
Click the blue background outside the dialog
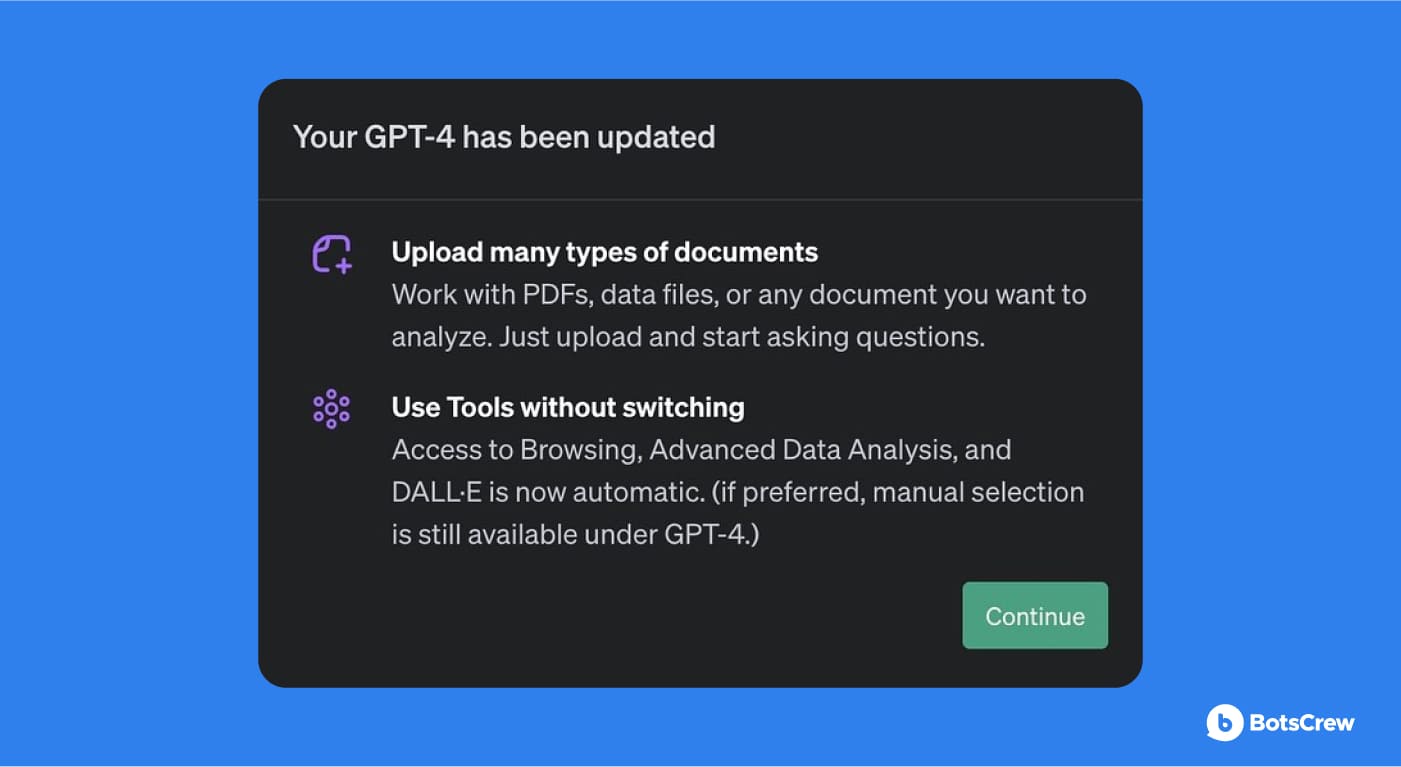pyautogui.click(x=130, y=400)
